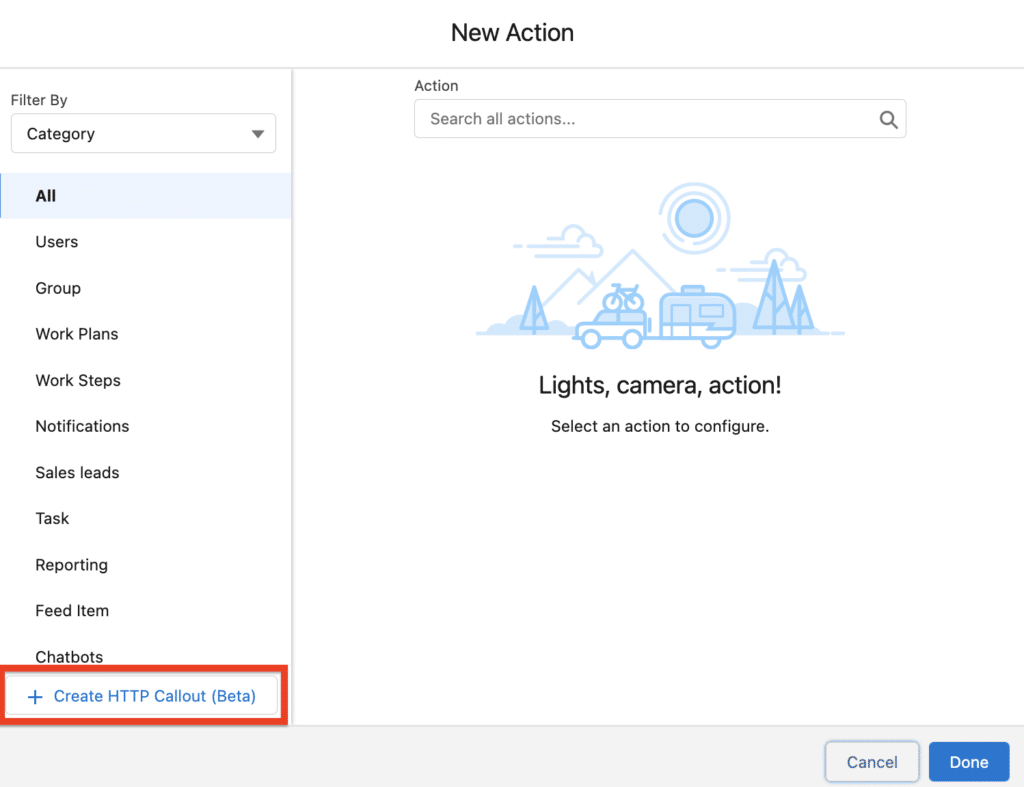Image resolution: width=1024 pixels, height=787 pixels.
Task: Click the sun illustration graphic
Action: click(x=694, y=218)
